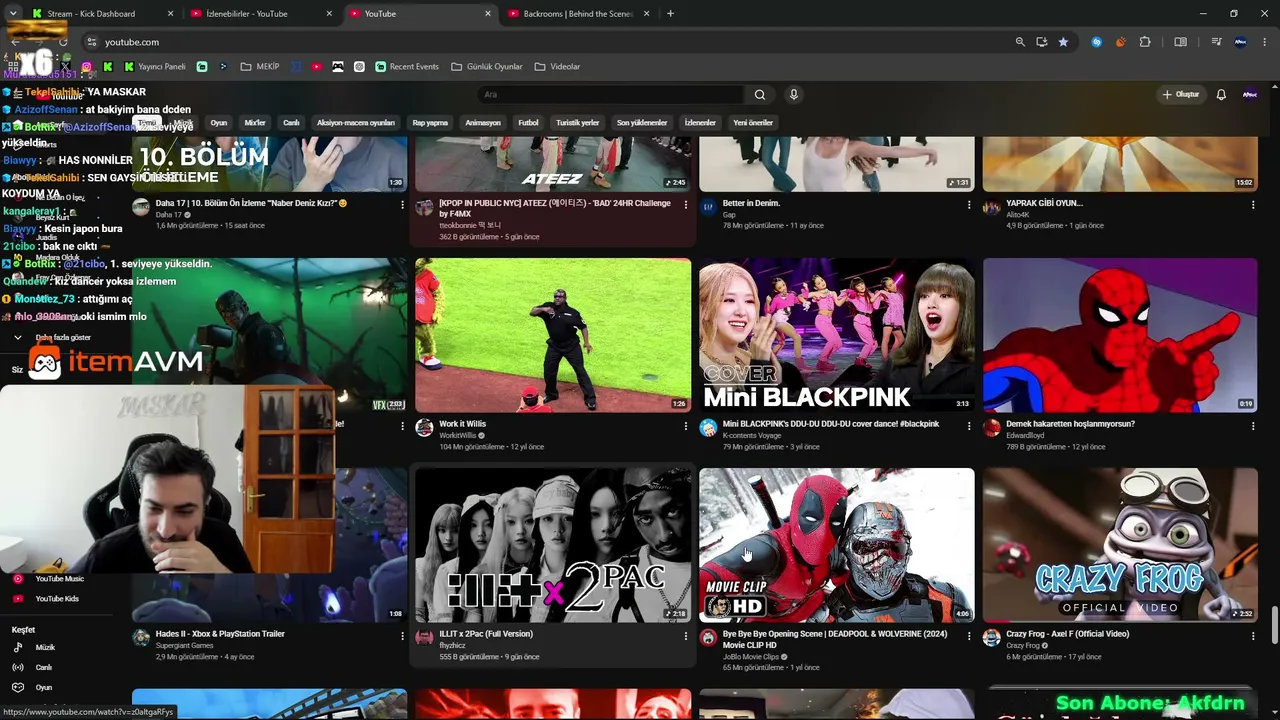Bookmark this page with the star icon
This screenshot has width=1280, height=720.
point(1063,42)
